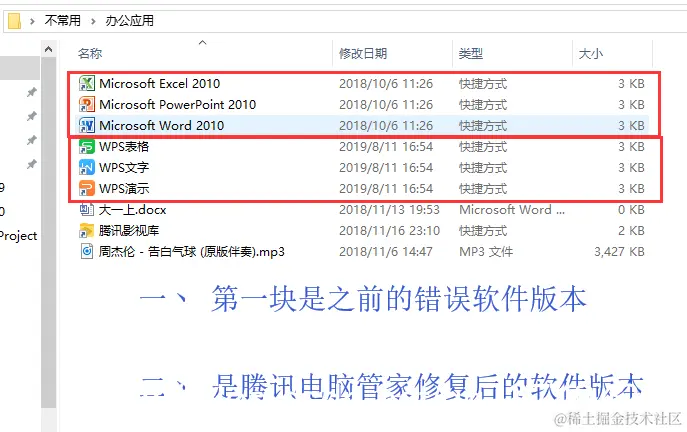Go to 不常用 in the breadcrumb path
This screenshot has height=432, width=687.
coord(63,21)
